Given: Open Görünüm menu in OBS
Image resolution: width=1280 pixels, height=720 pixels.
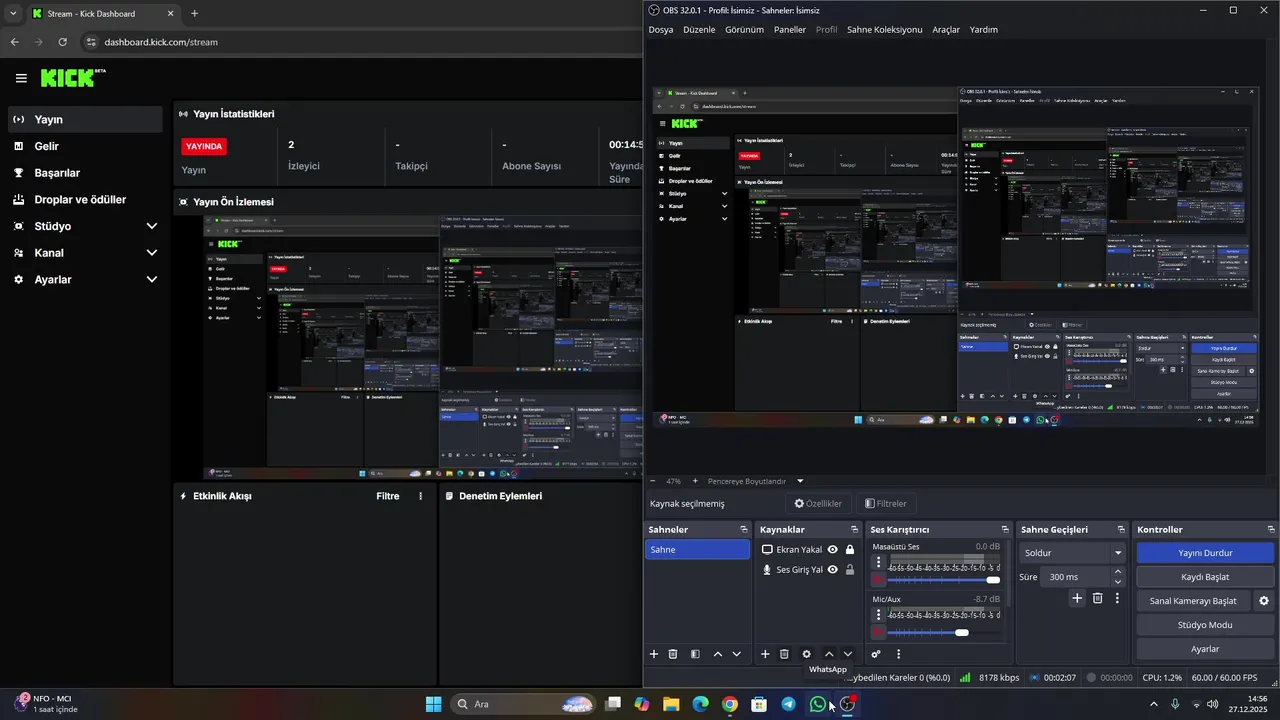Looking at the screenshot, I should coord(744,30).
